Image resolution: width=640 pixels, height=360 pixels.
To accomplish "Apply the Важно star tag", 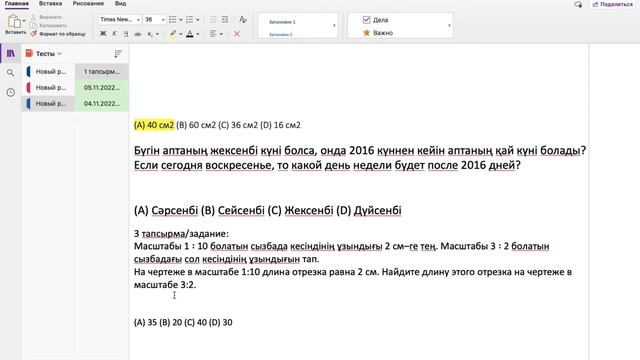I will pyautogui.click(x=378, y=33).
